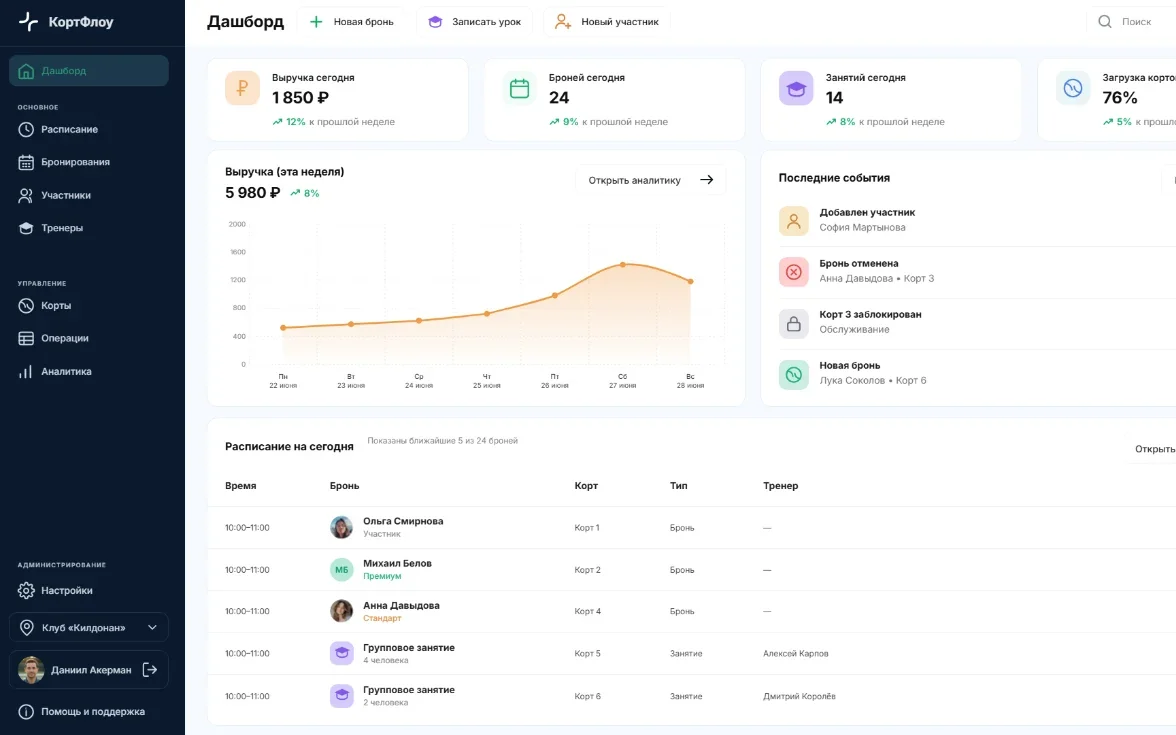
Task: Click the Новая бронь event icon
Action: click(794, 374)
